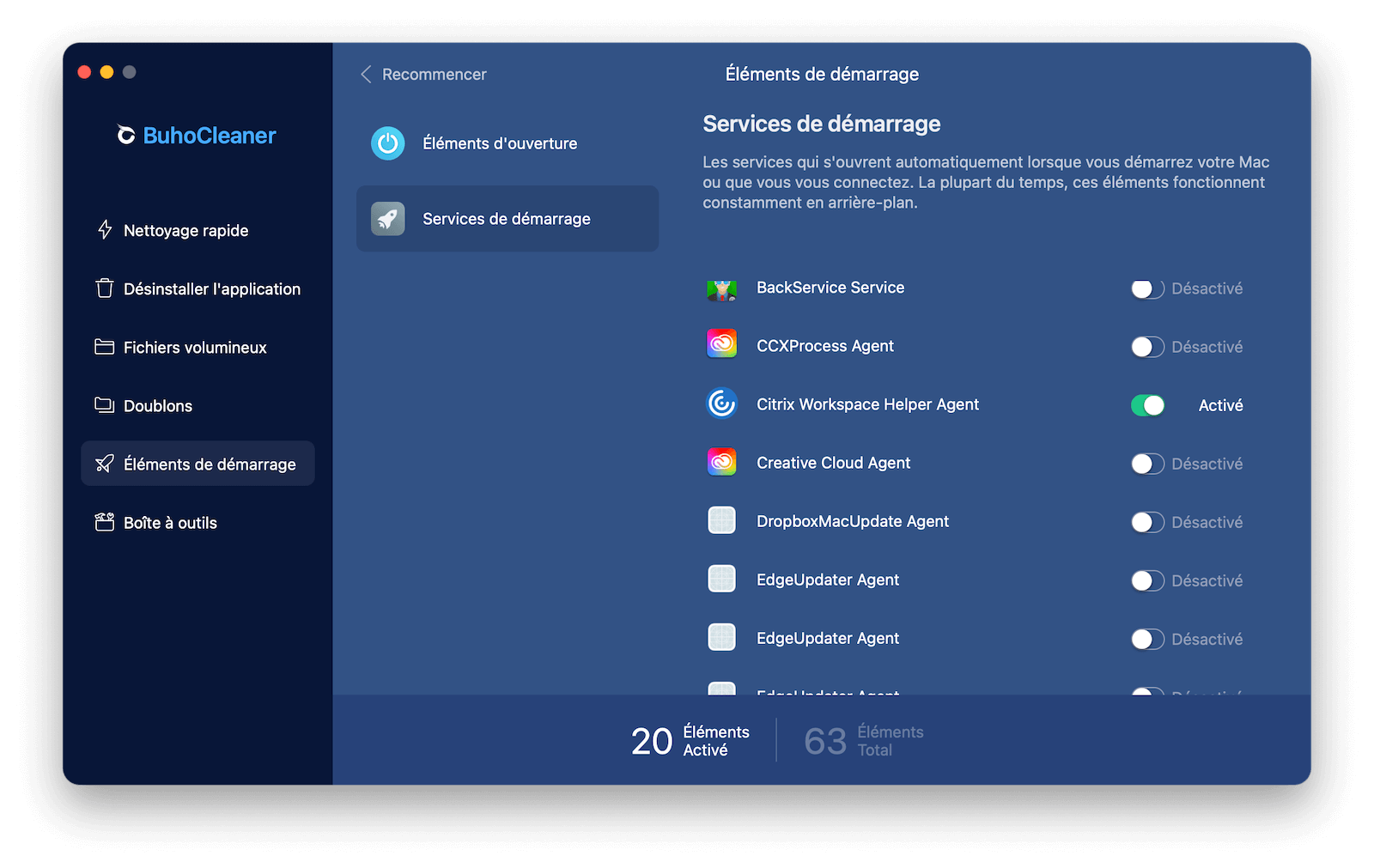
Task: Open Nettoyage rapide in the sidebar
Action: [198, 230]
